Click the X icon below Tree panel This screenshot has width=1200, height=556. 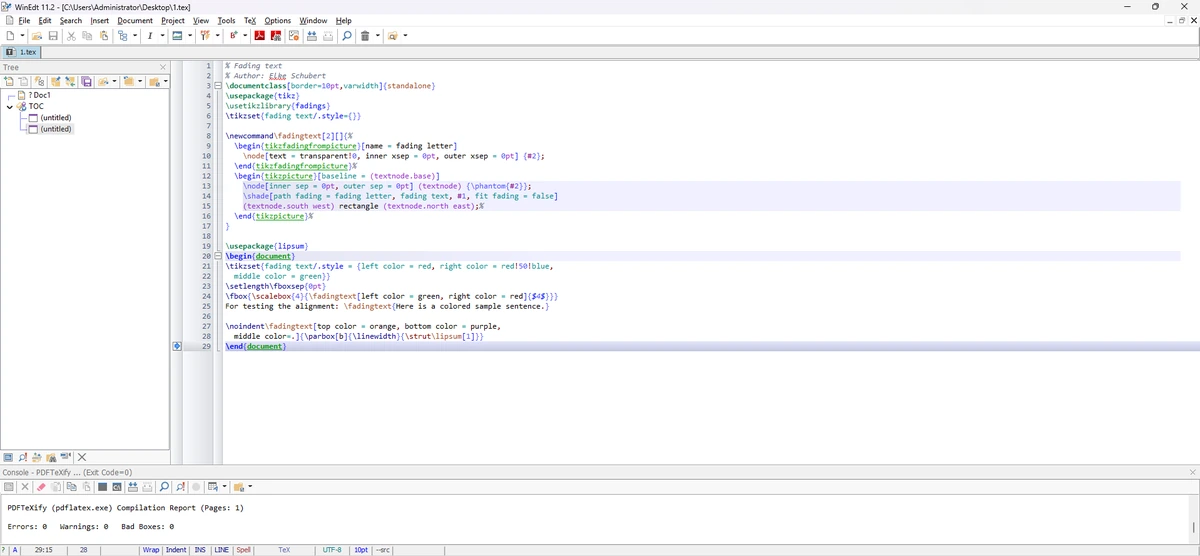(82, 457)
